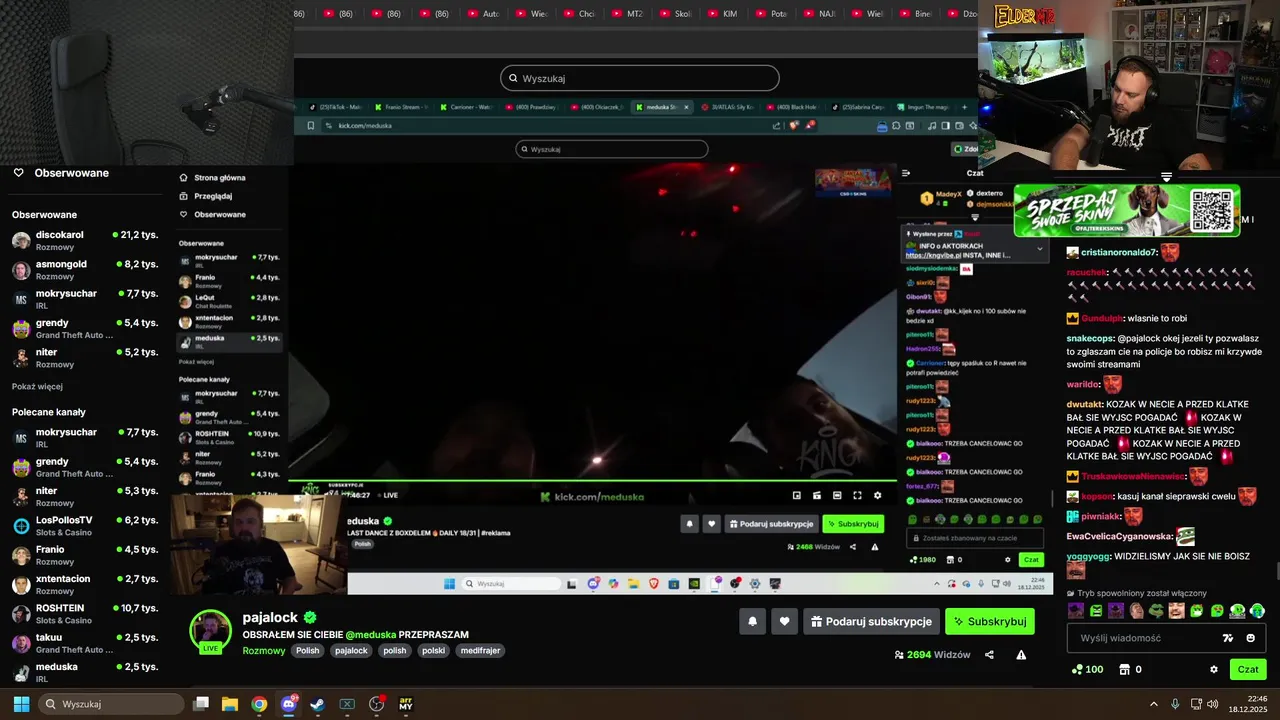
Task: Open pajalock LIVE avatar
Action: 211,632
